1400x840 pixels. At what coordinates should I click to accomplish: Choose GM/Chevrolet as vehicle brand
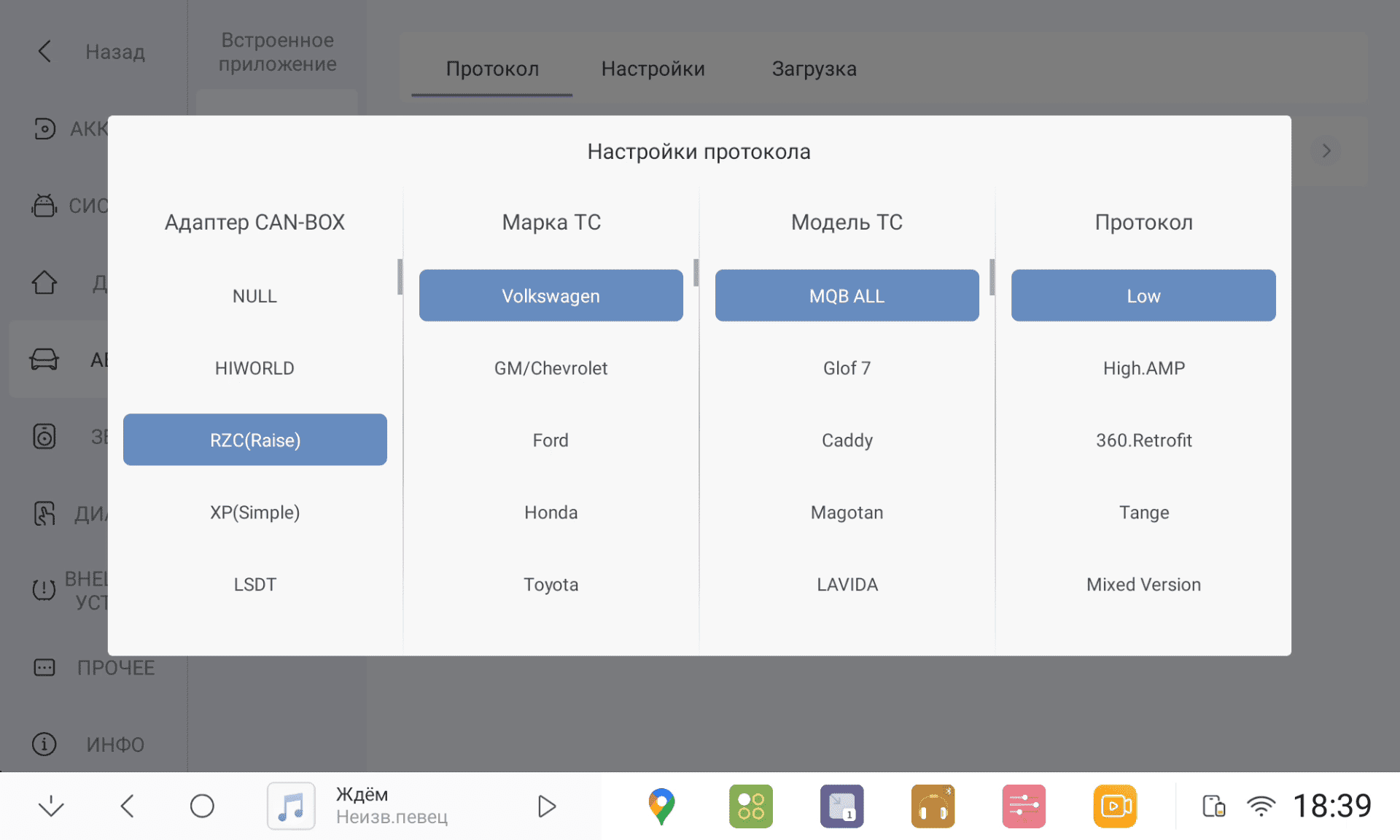551,368
